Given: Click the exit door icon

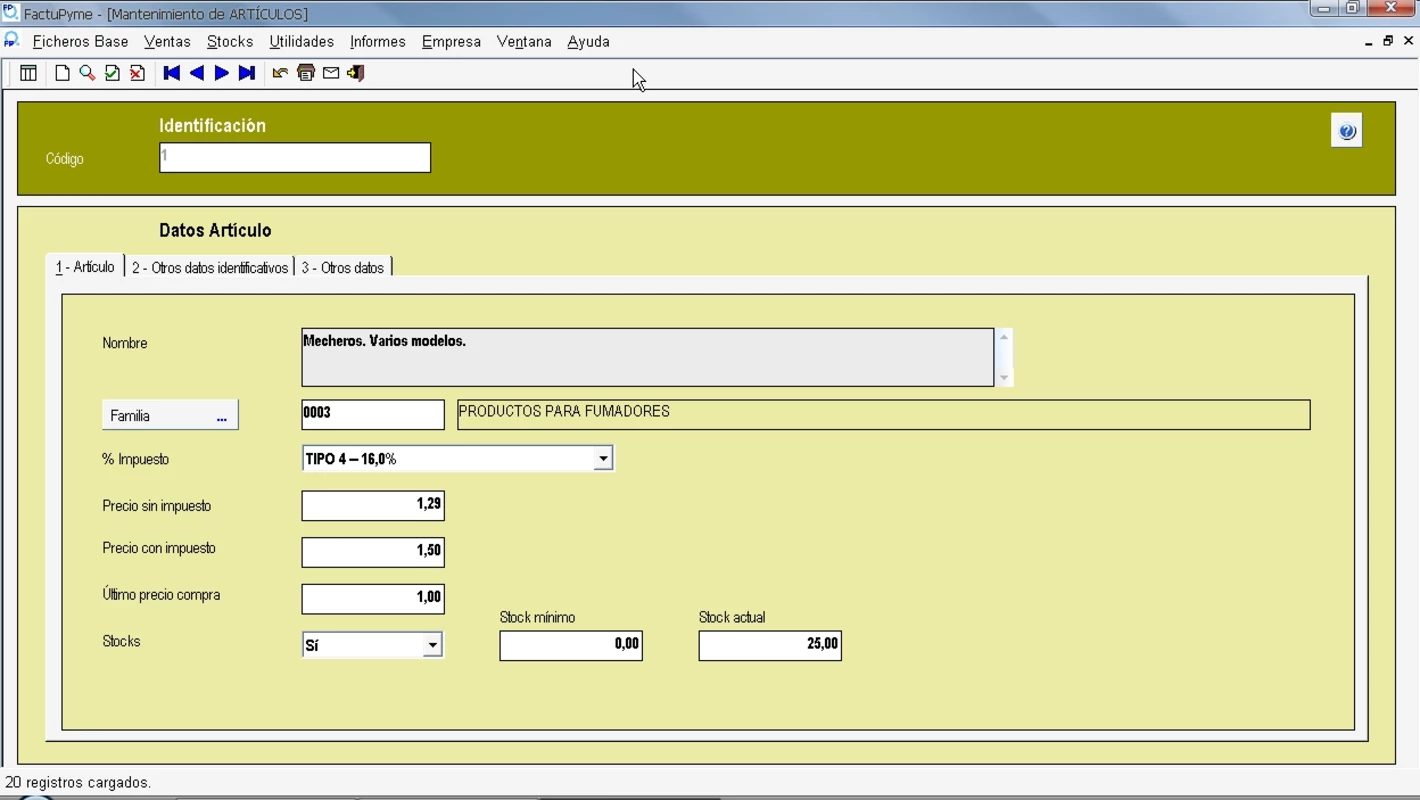Looking at the screenshot, I should coord(356,73).
